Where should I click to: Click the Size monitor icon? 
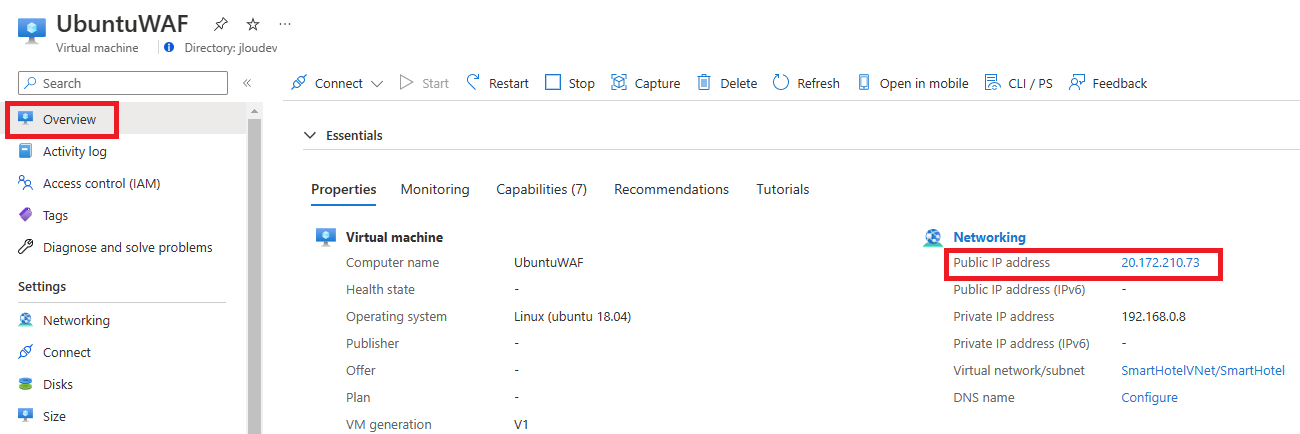tap(26, 416)
